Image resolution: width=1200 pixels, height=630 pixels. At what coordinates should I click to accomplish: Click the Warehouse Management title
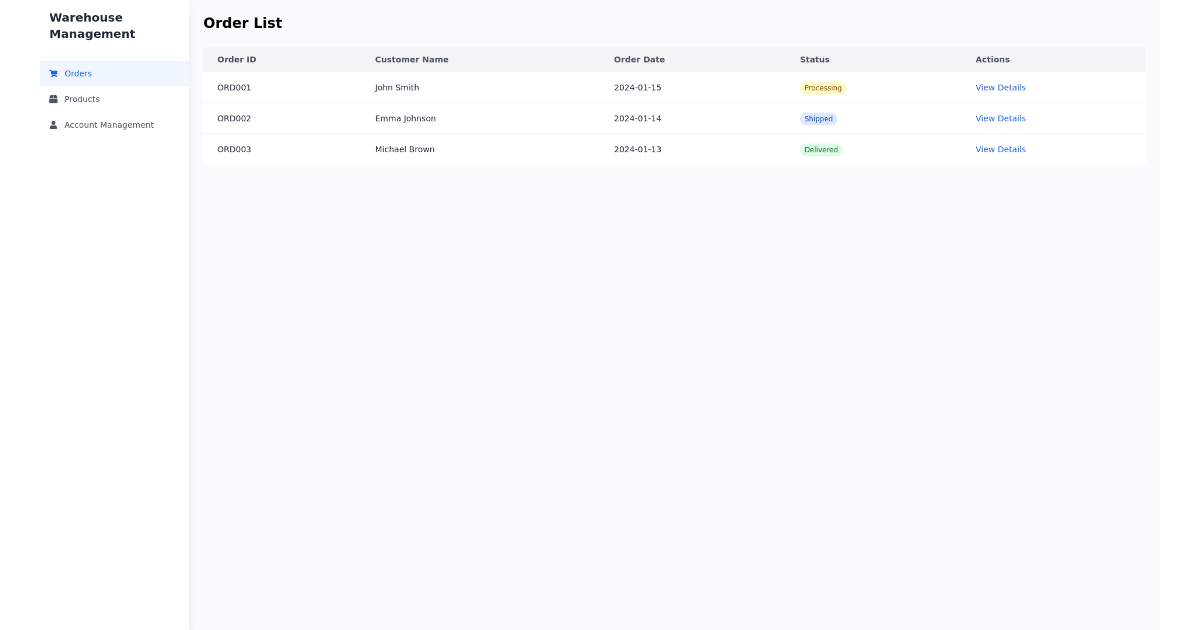pos(92,25)
